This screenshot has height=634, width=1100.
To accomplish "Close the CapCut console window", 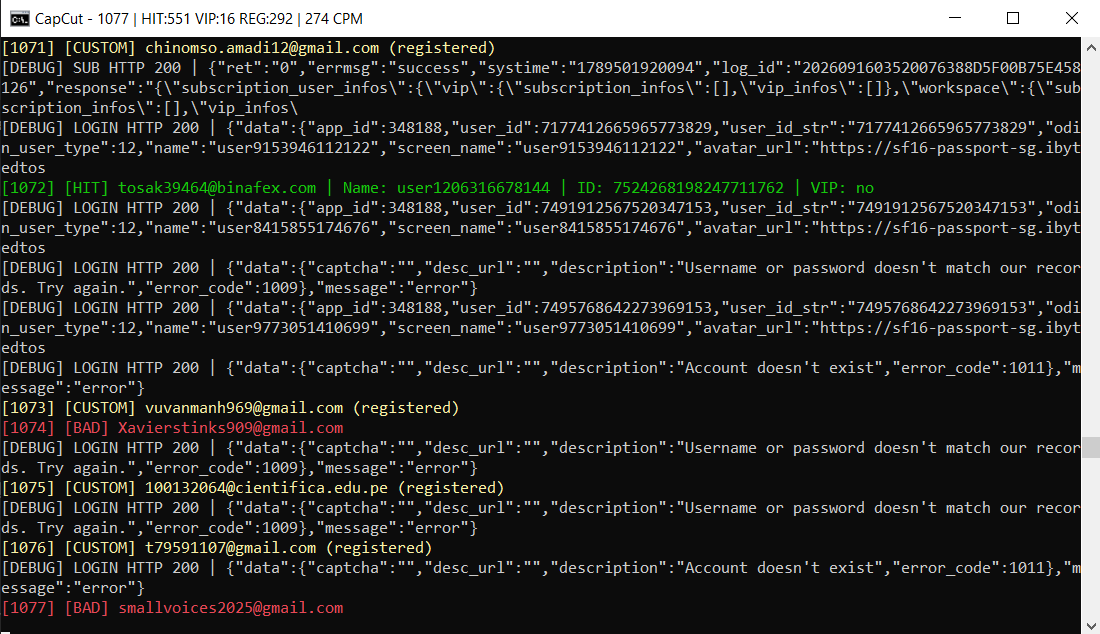I will [1071, 18].
